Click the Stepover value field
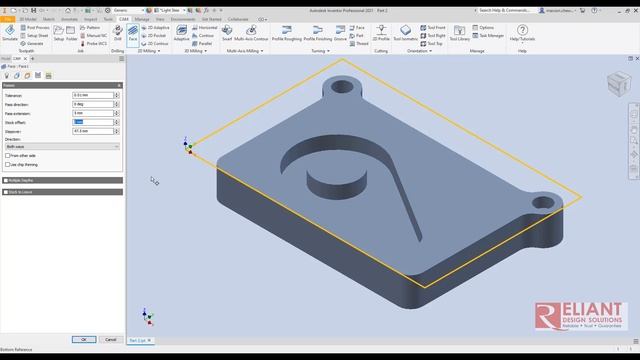Image resolution: width=640 pixels, height=360 pixels. pos(93,131)
